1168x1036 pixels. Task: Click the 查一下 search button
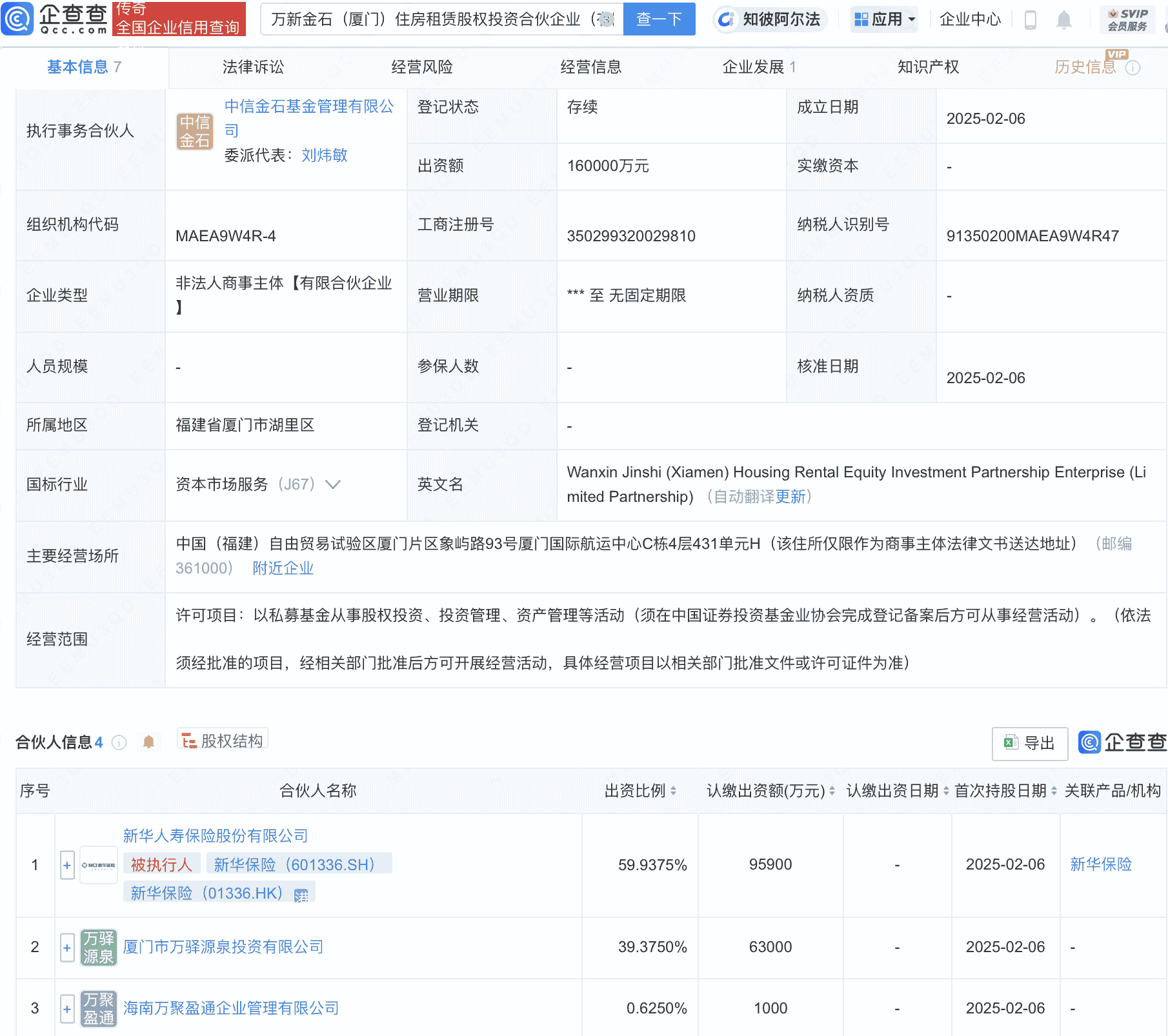coord(659,19)
